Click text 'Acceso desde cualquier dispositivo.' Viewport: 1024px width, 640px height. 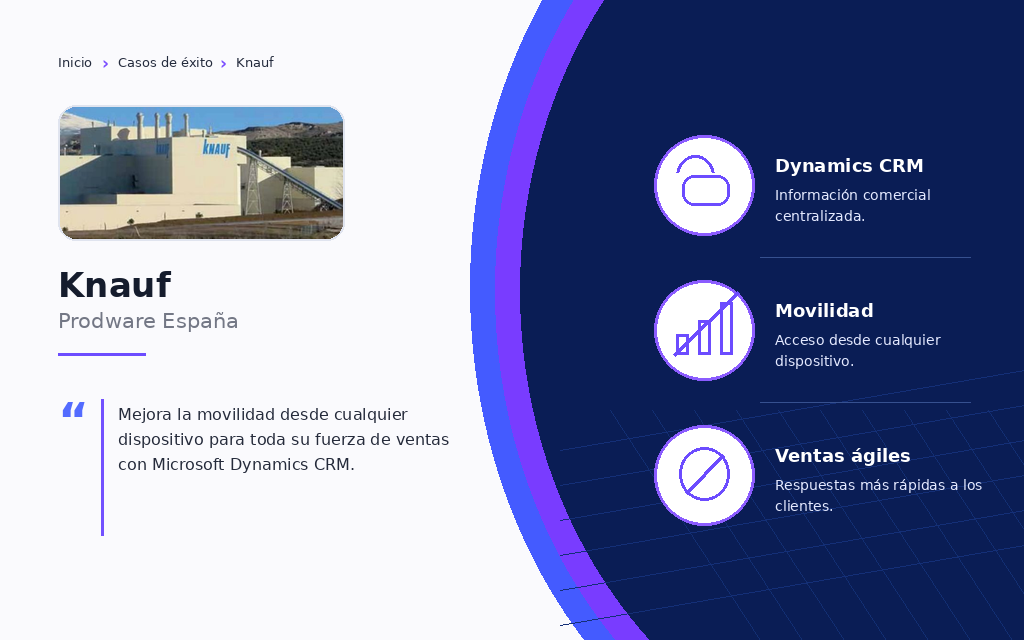(x=857, y=350)
